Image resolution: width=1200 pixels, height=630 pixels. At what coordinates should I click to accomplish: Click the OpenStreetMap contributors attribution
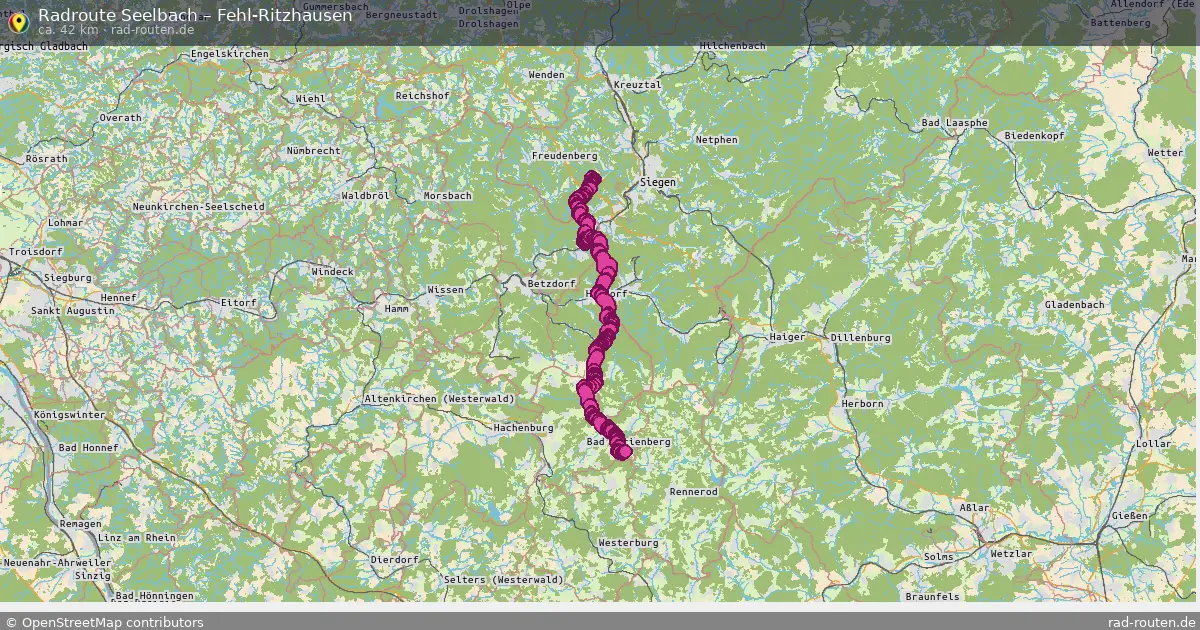(103, 622)
